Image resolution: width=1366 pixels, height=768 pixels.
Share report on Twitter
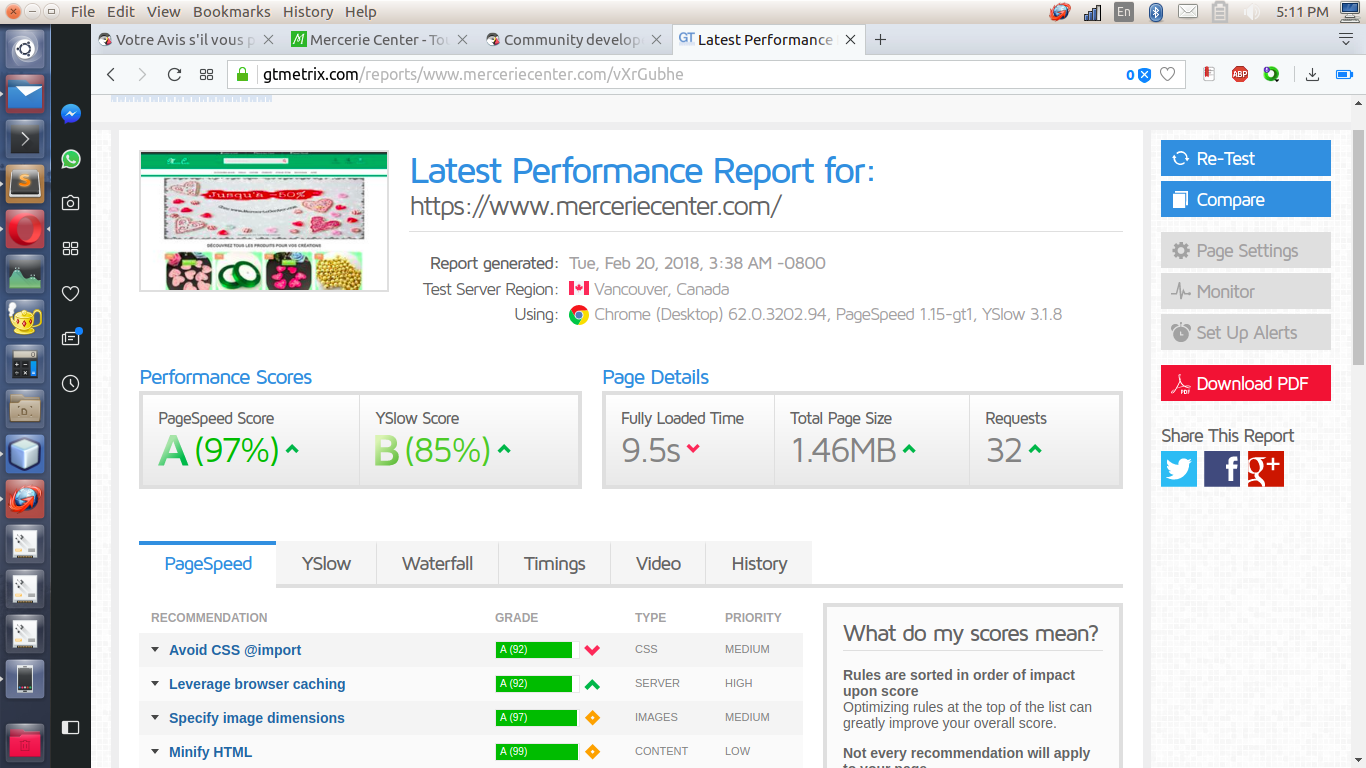(1179, 468)
